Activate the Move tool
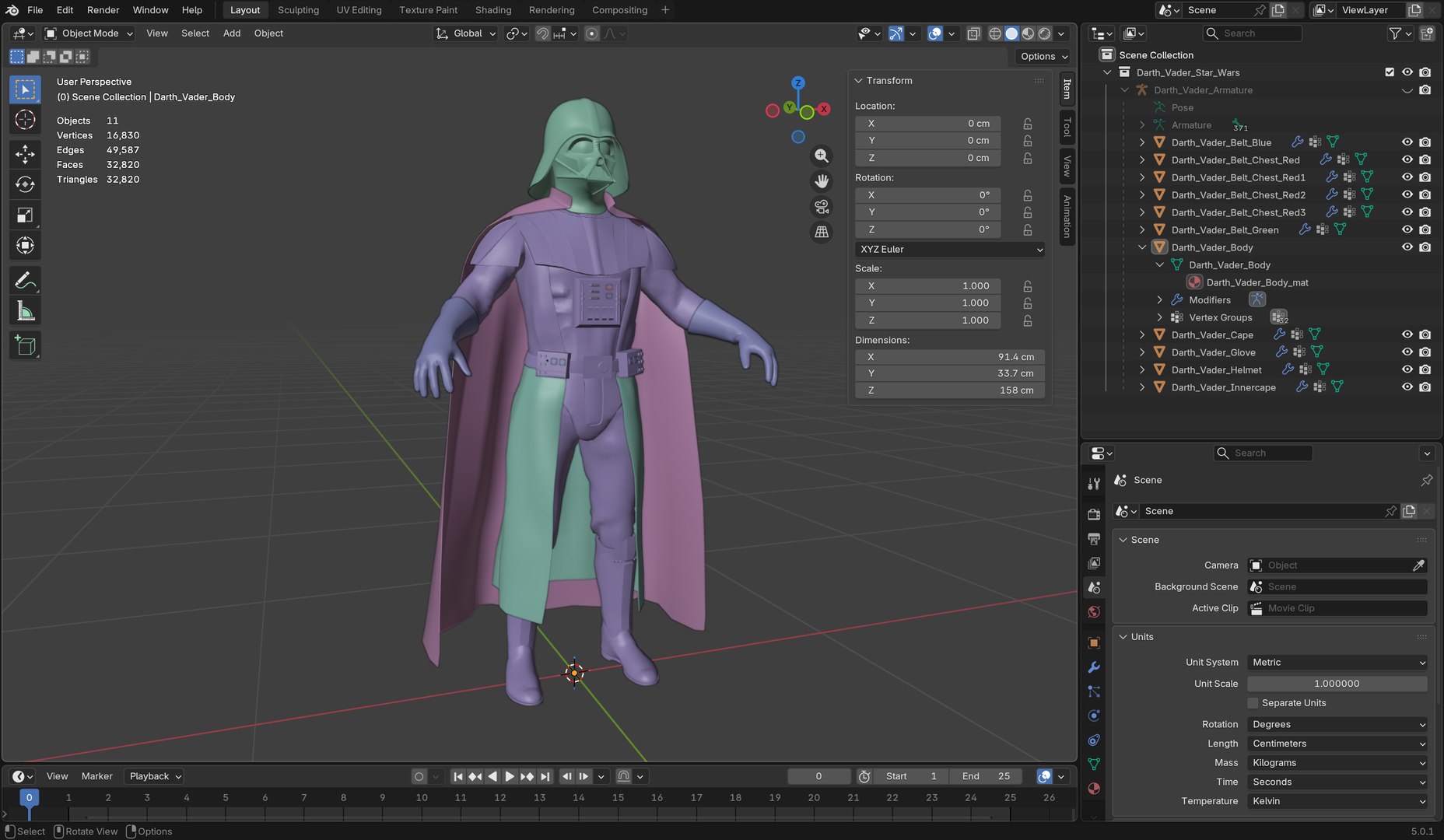The width and height of the screenshot is (1444, 840). pyautogui.click(x=25, y=154)
